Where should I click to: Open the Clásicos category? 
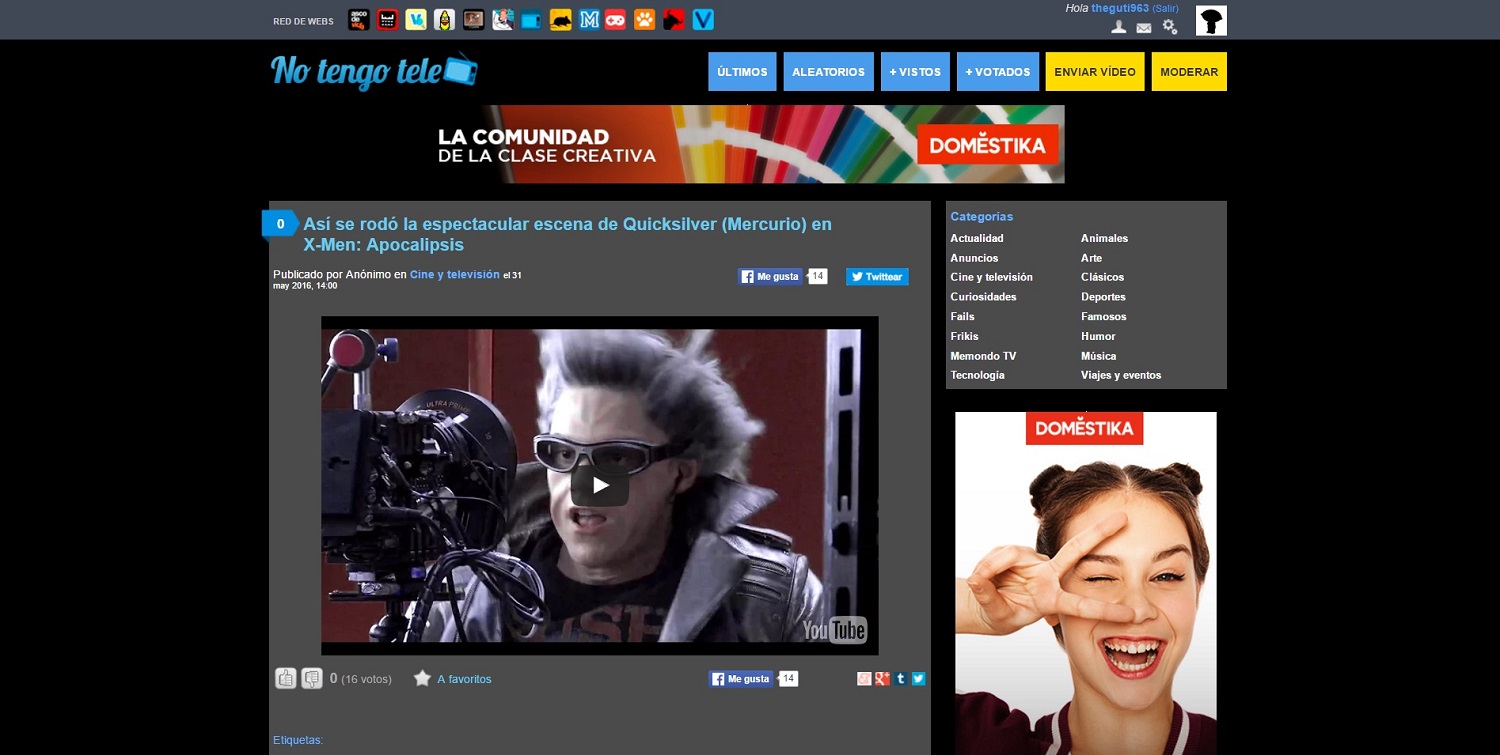pyautogui.click(x=1102, y=277)
